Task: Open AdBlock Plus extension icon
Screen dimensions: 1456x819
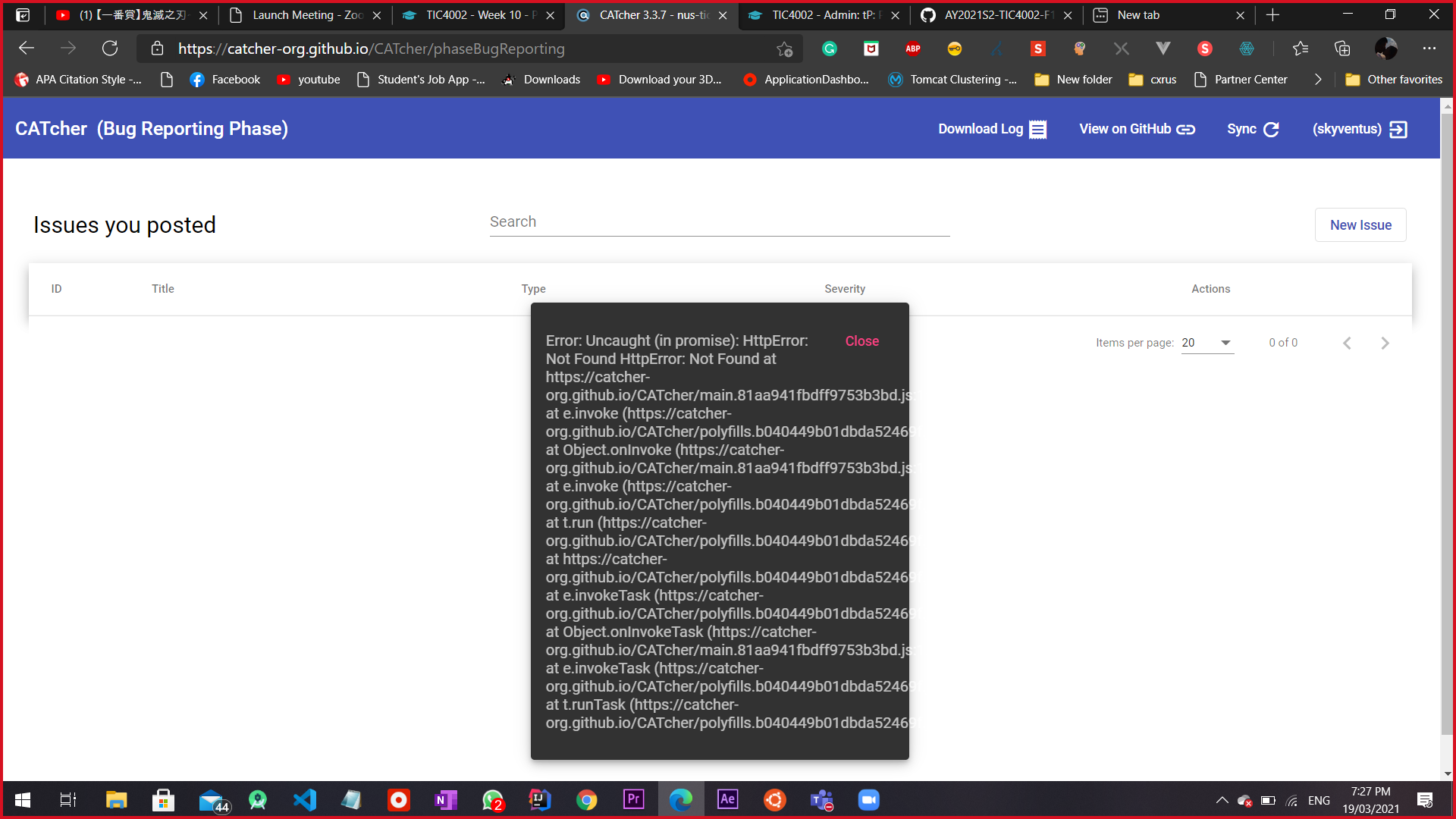Action: [x=912, y=49]
